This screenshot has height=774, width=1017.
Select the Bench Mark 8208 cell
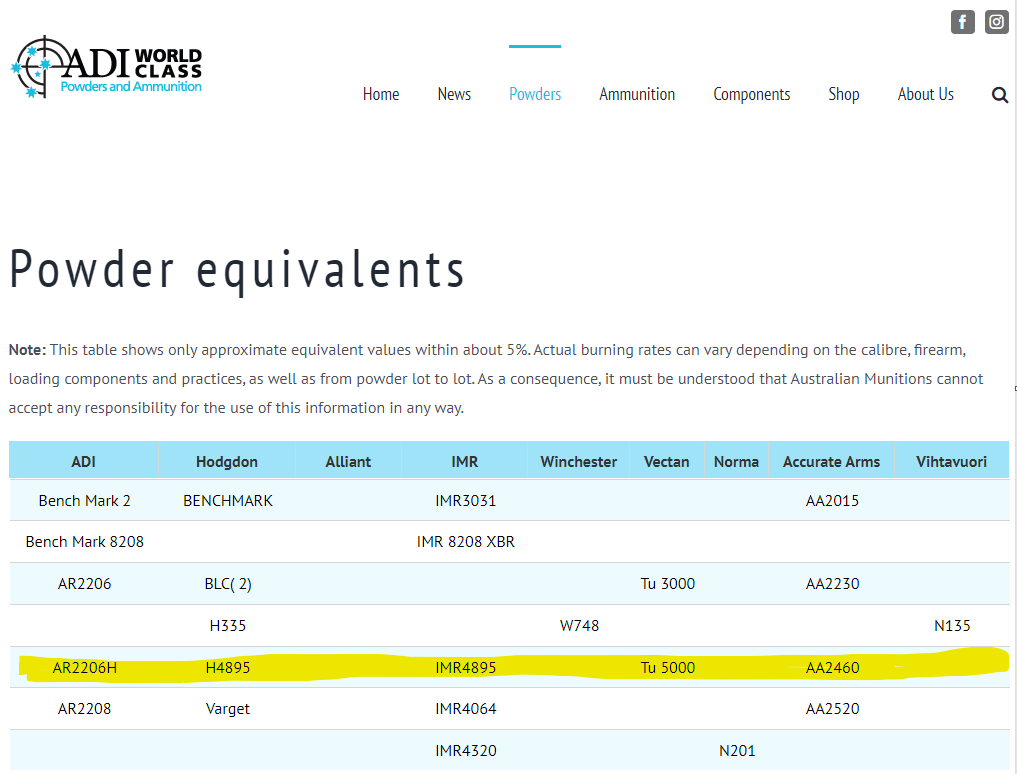coord(84,542)
